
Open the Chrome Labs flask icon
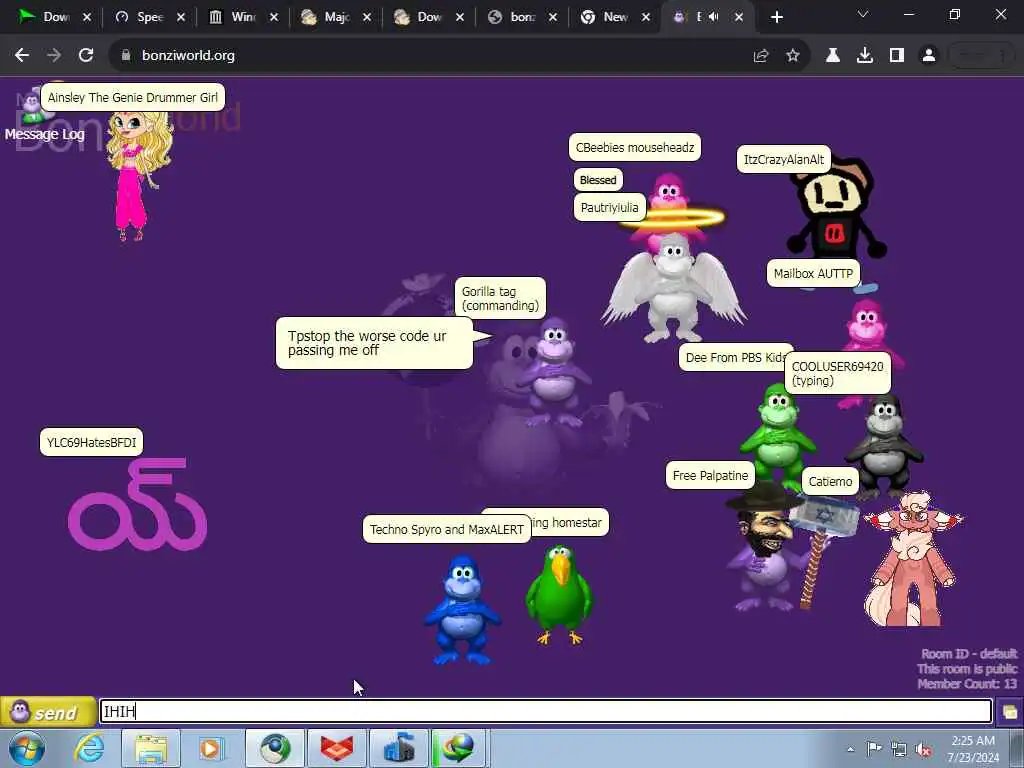(833, 56)
